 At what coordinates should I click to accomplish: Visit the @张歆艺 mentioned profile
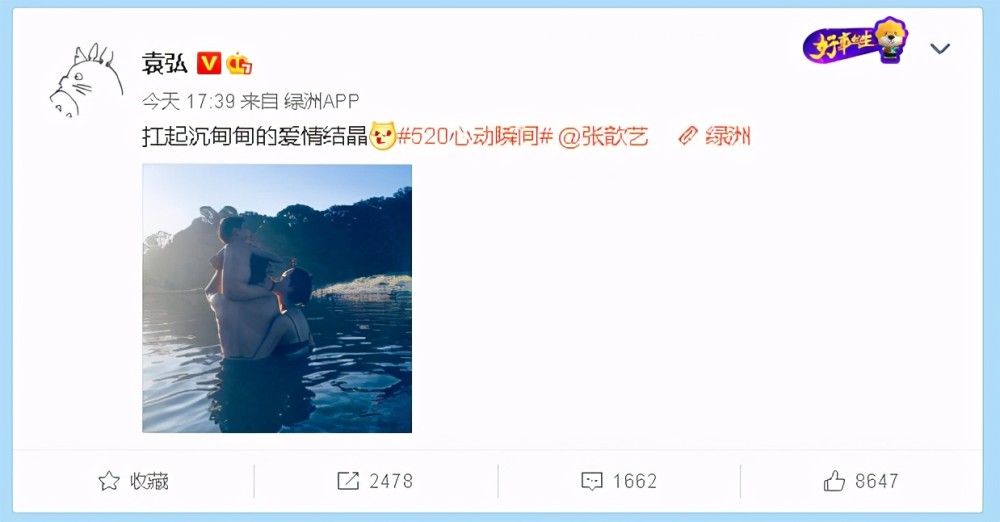click(x=603, y=137)
